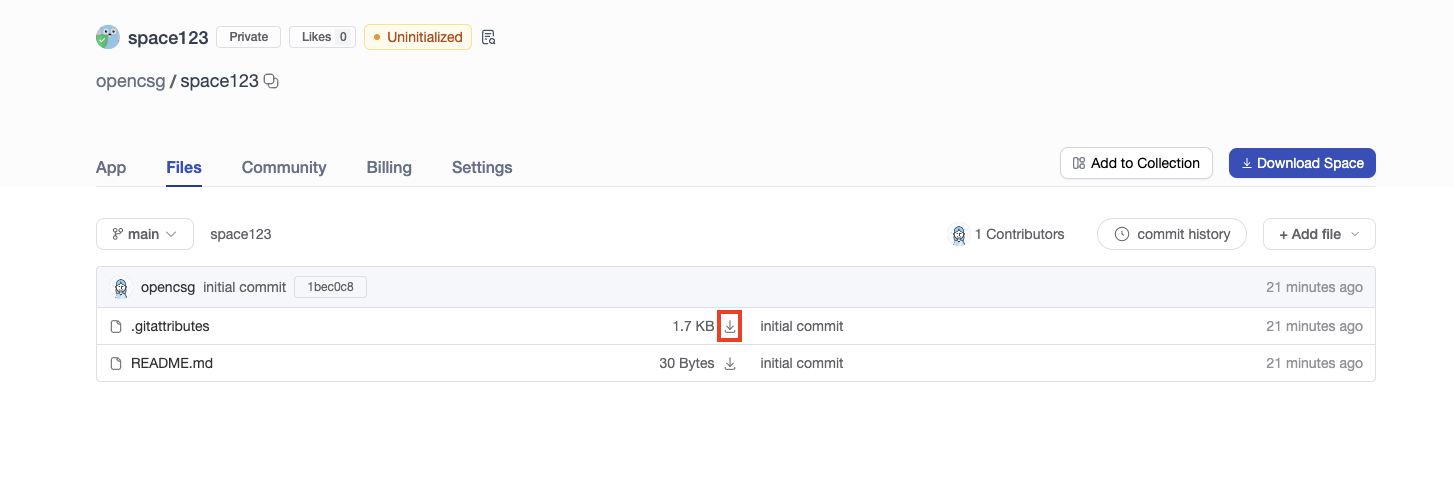Open the README.md file
The height and width of the screenshot is (484, 1454).
(x=172, y=364)
